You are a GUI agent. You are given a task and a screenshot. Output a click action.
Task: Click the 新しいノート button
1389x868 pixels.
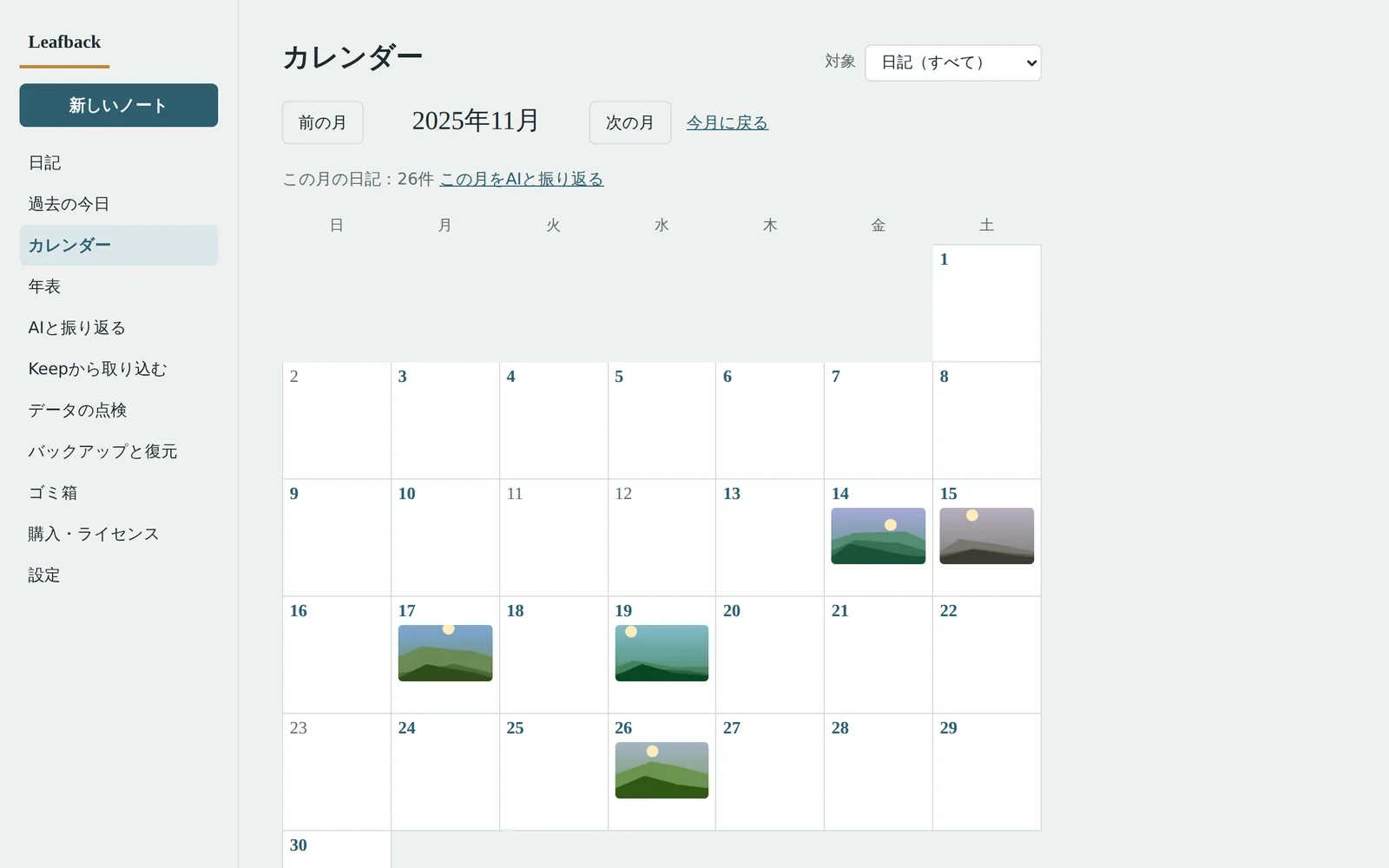[119, 105]
